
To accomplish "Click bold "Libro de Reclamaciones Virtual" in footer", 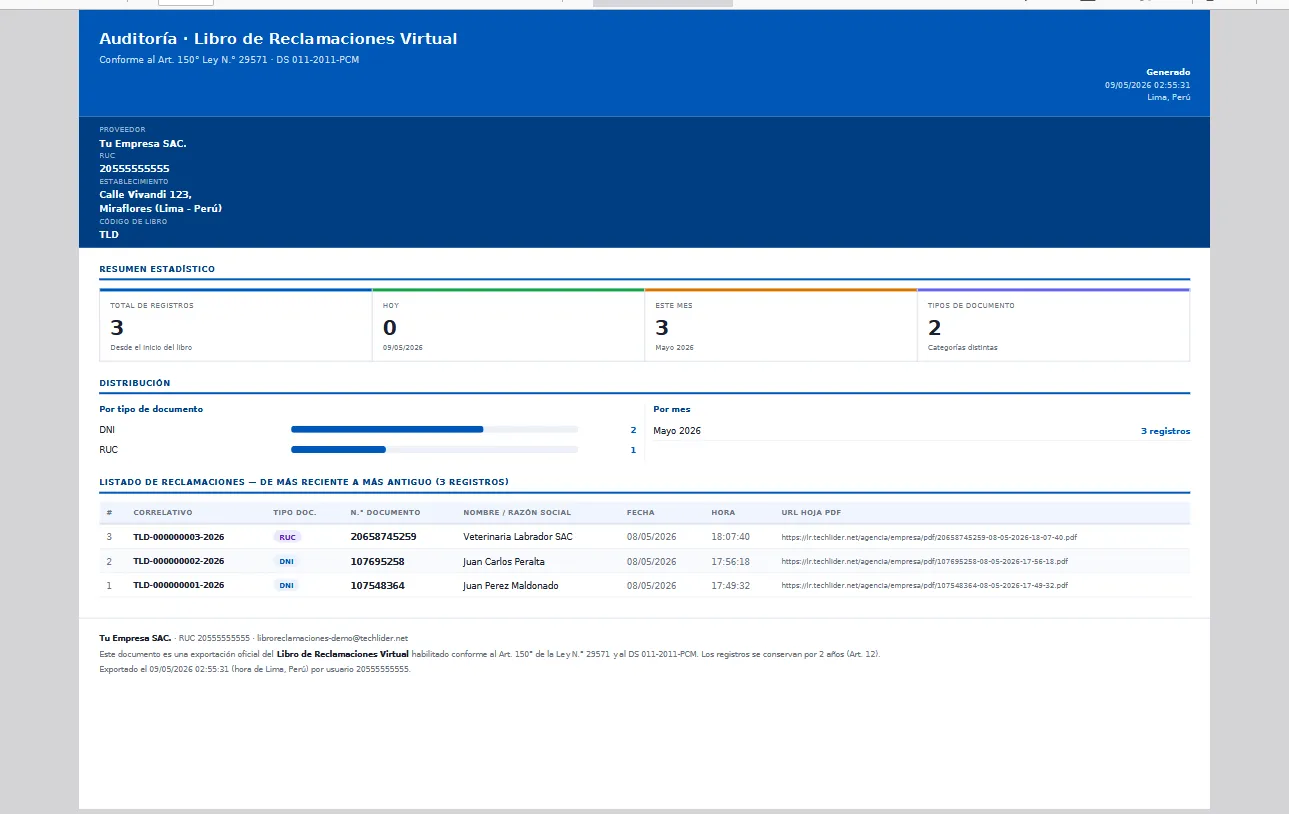I will coord(342,653).
